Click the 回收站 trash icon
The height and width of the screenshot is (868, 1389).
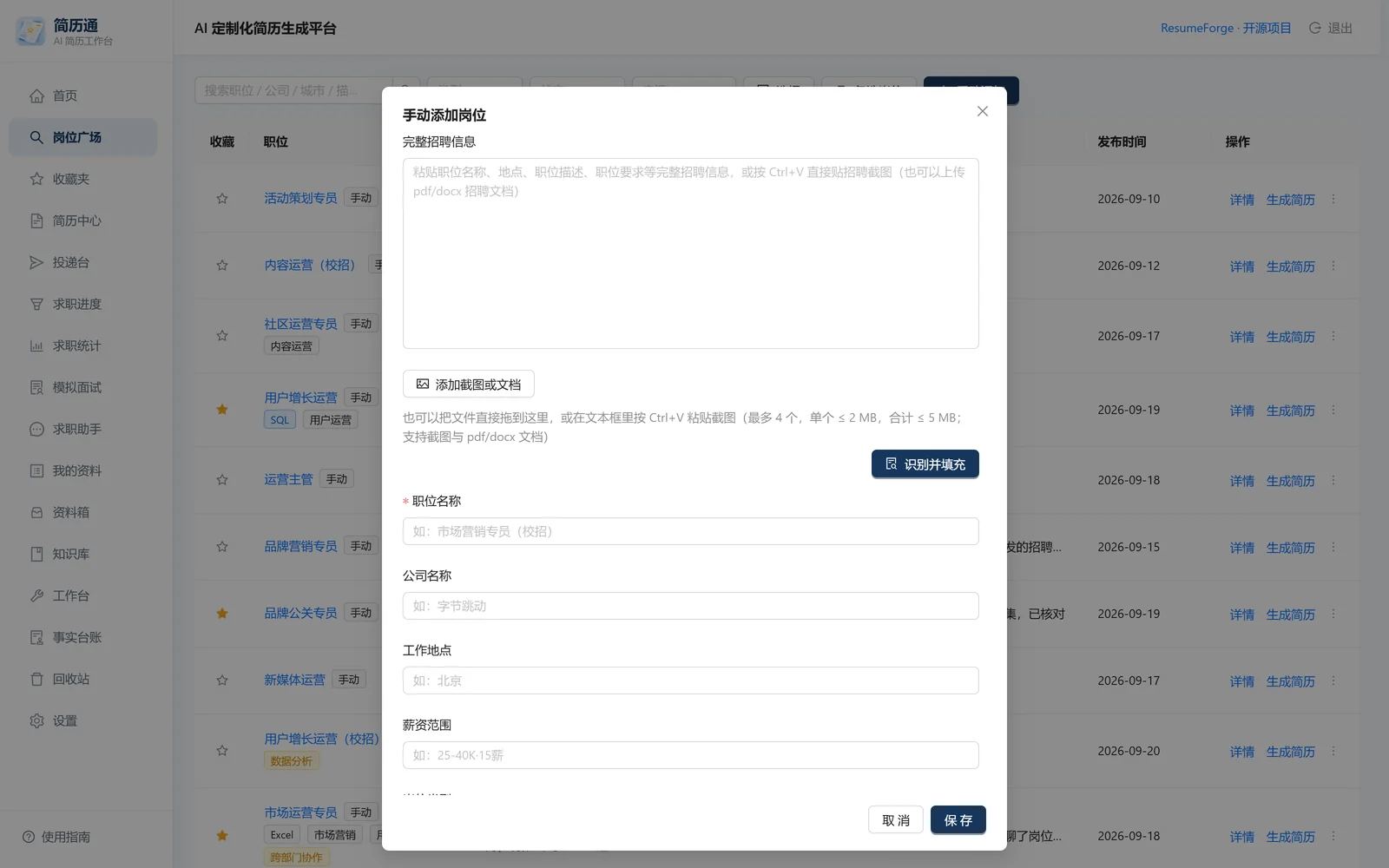point(36,679)
